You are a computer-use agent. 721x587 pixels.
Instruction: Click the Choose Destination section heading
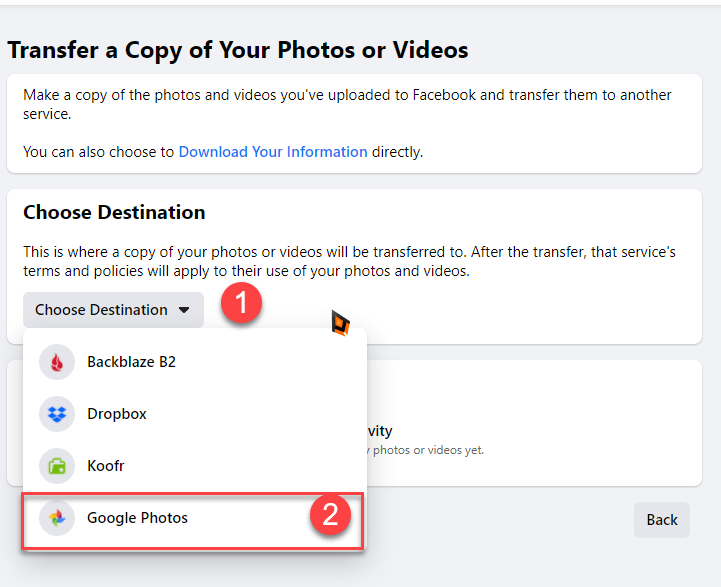(x=114, y=212)
